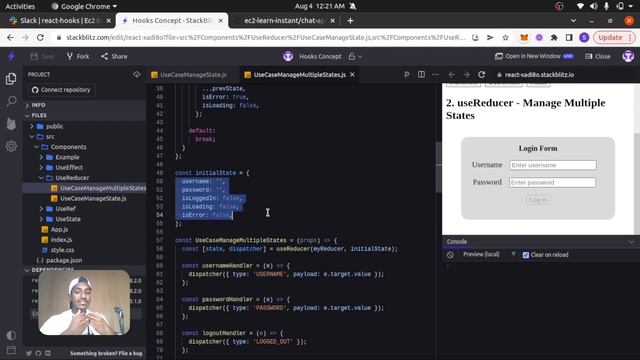The image size is (640, 360).
Task: Click the Close preview button
Action: point(598,56)
